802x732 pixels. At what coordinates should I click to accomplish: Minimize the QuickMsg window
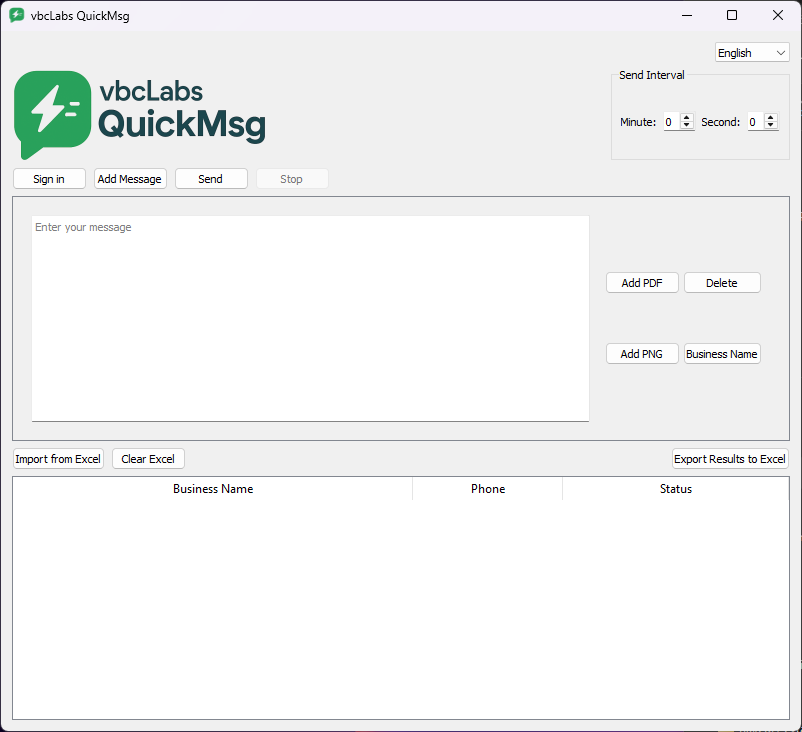tap(687, 15)
